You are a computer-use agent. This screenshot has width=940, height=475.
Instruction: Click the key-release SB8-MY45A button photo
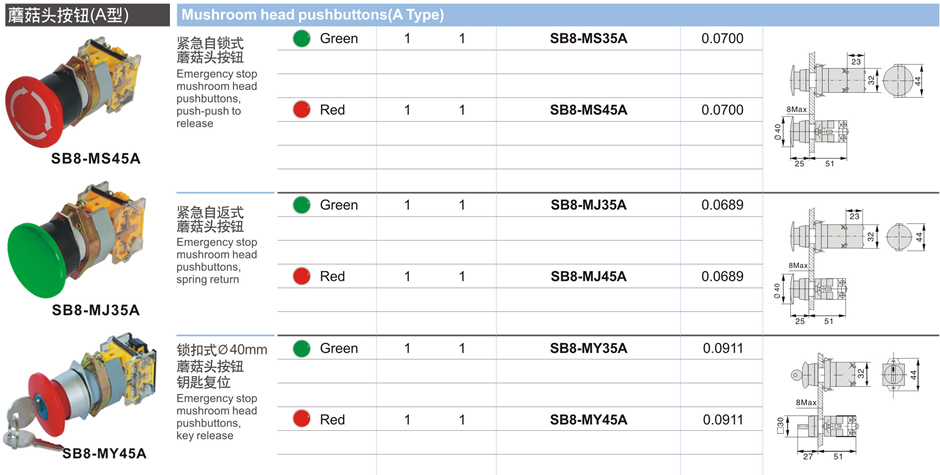point(90,390)
